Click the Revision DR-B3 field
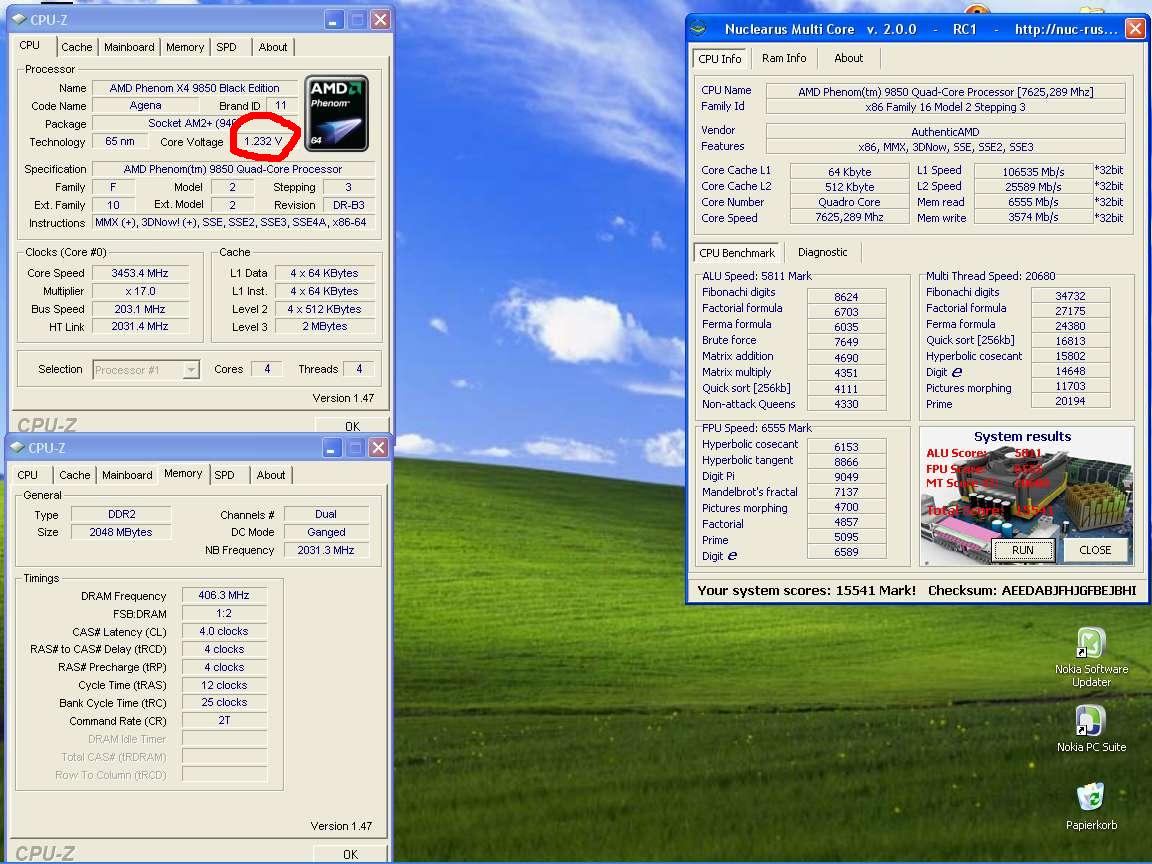This screenshot has height=864, width=1152. click(348, 205)
